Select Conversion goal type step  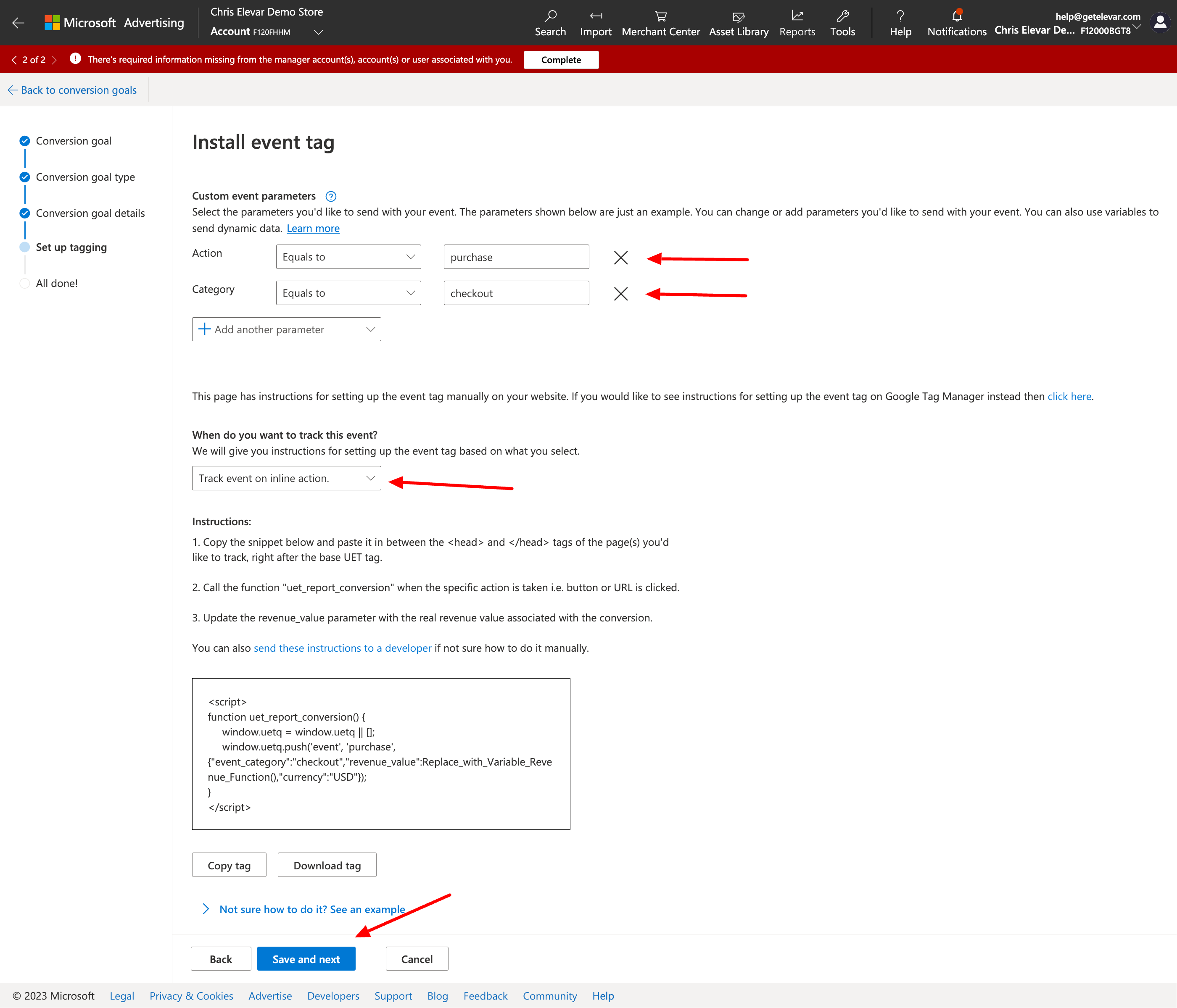tap(85, 177)
